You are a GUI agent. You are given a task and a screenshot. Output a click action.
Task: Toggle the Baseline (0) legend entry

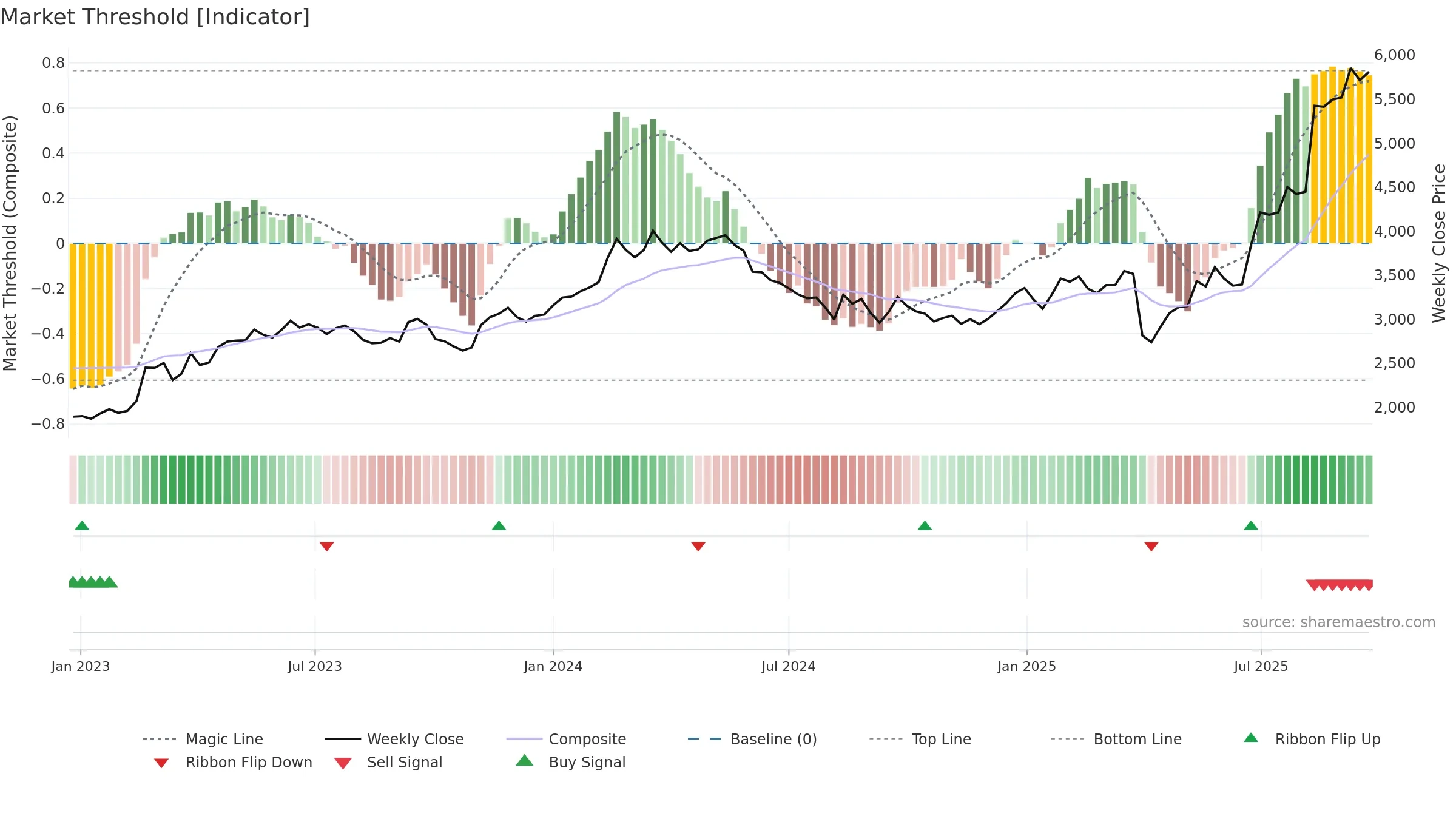point(752,739)
